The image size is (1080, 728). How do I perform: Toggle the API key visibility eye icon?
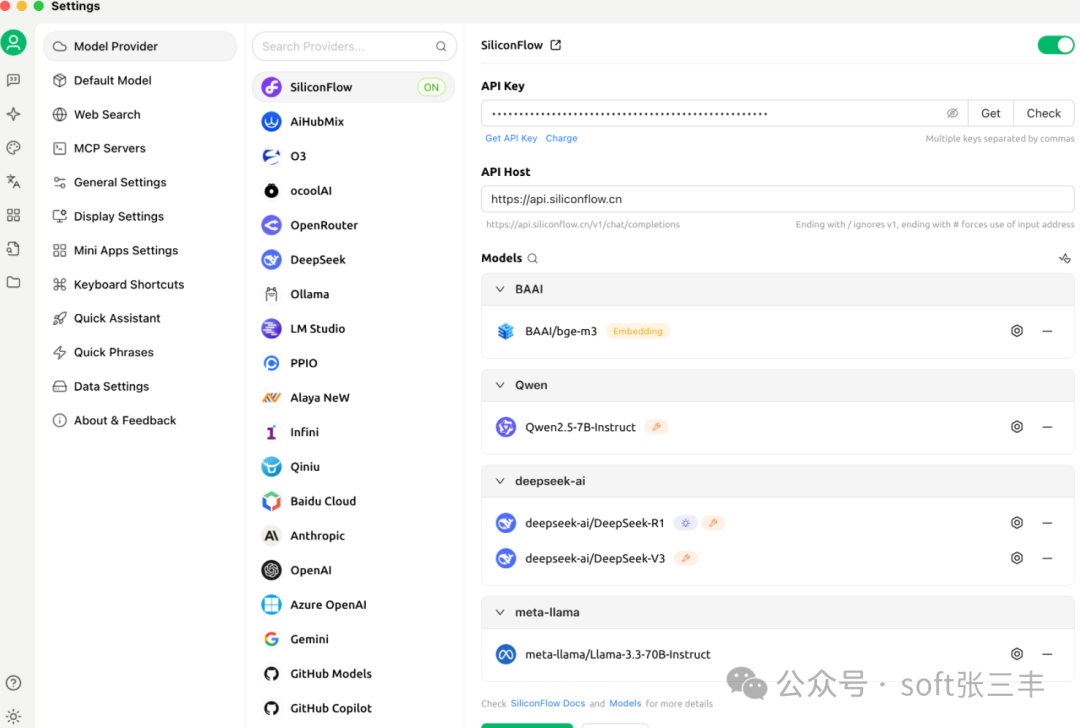[x=952, y=113]
